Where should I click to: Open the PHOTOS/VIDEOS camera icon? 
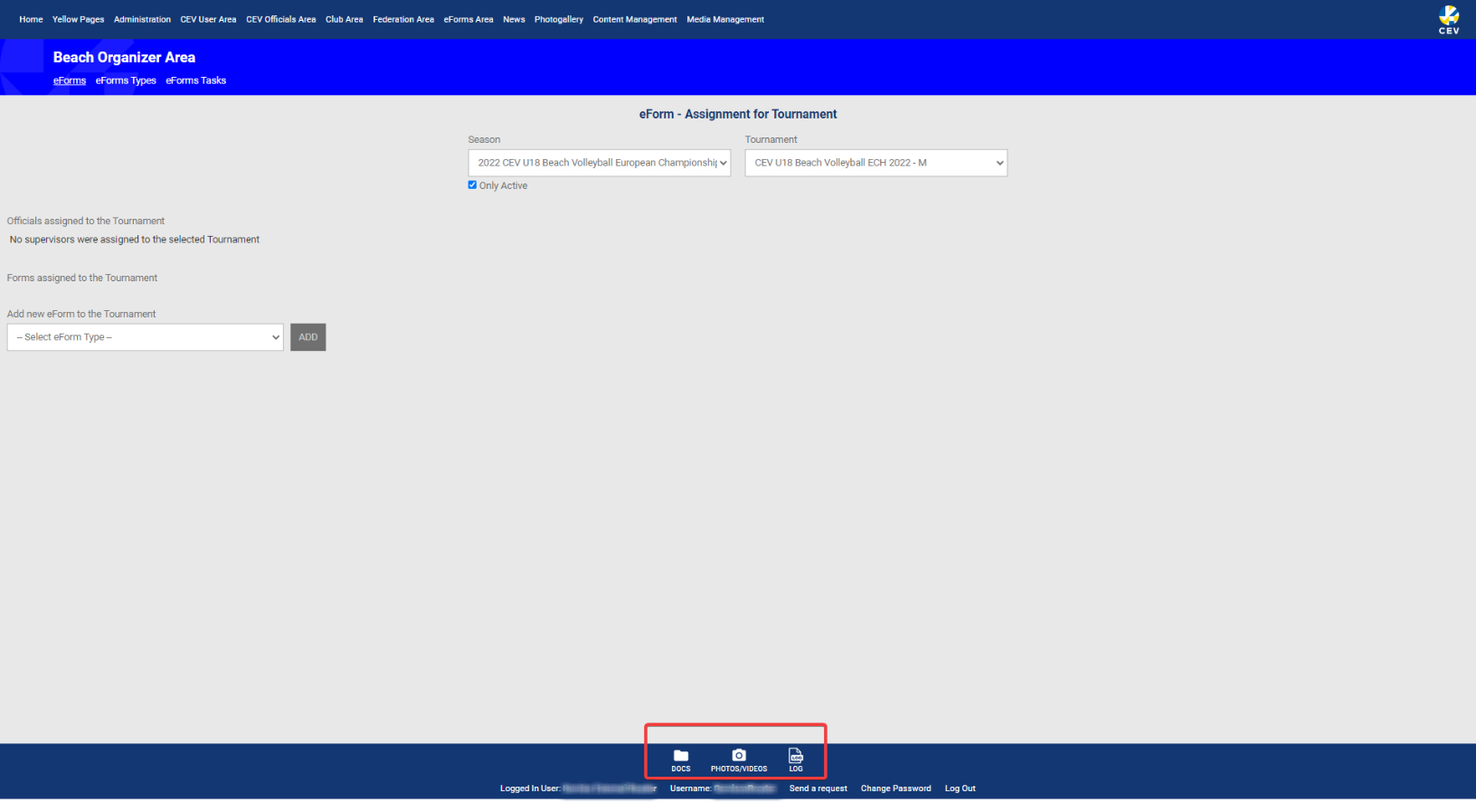point(739,760)
